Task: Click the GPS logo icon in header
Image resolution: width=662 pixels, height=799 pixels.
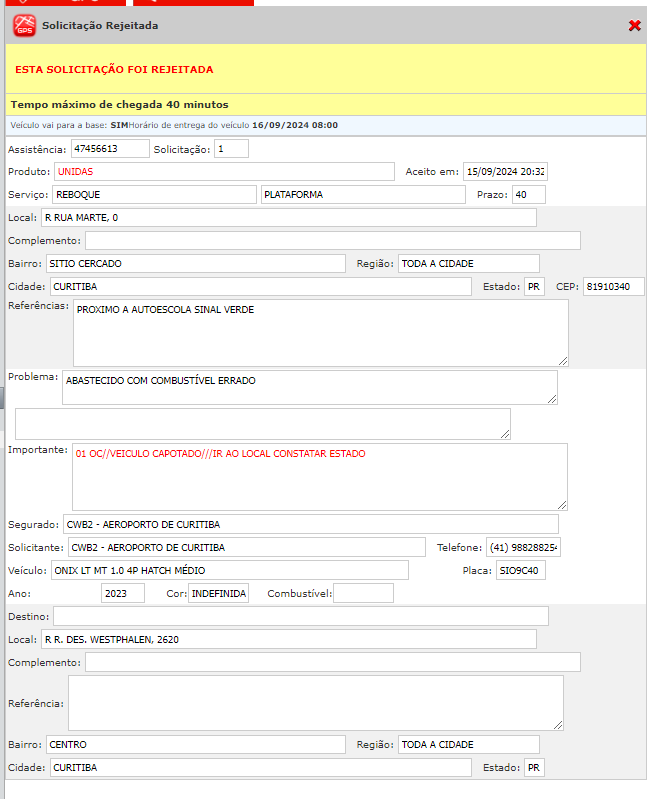Action: pyautogui.click(x=24, y=25)
